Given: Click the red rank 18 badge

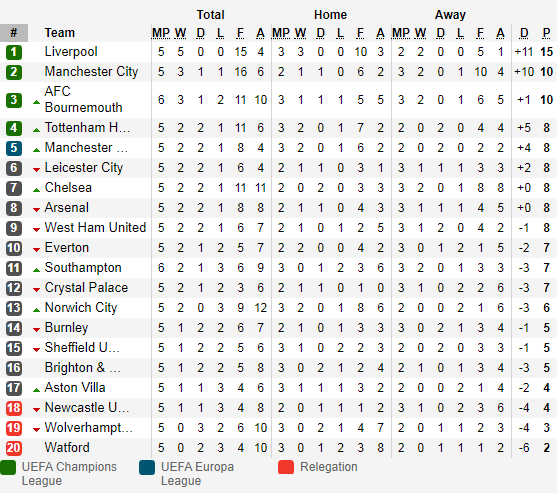Looking at the screenshot, I should coord(14,408).
